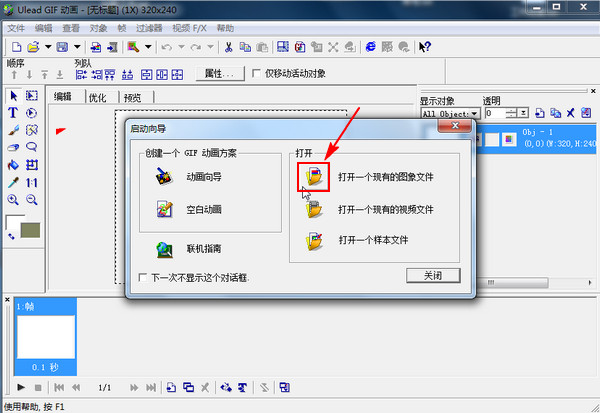
Task: Click the Undo arrow icon
Action: point(166,47)
